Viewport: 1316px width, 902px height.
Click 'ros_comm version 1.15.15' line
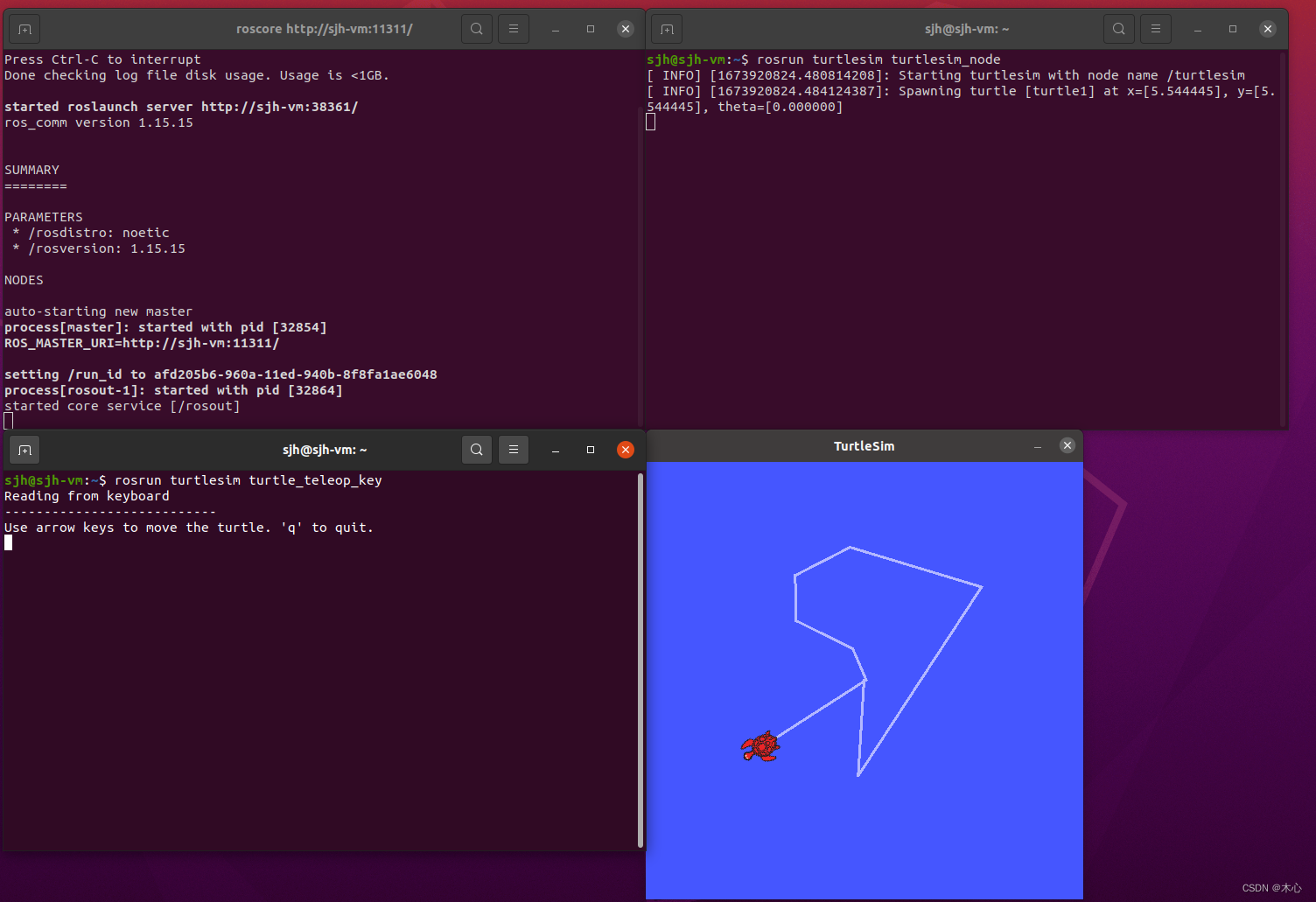coord(99,122)
